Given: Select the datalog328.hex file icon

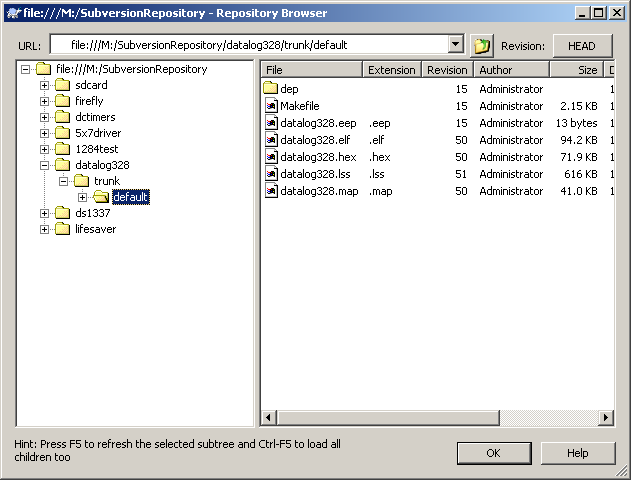Looking at the screenshot, I should point(270,157).
